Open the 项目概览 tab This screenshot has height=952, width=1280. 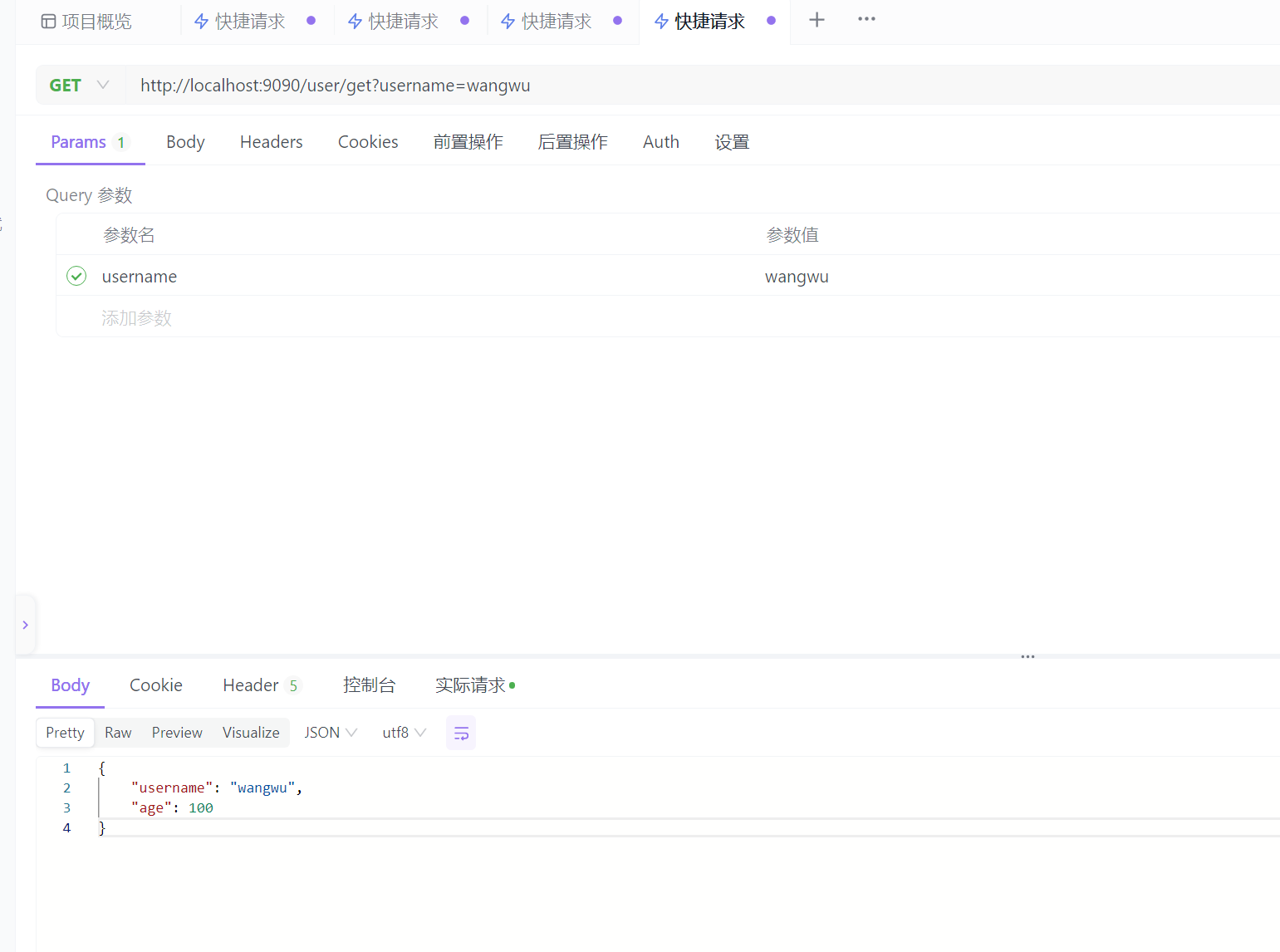(86, 22)
